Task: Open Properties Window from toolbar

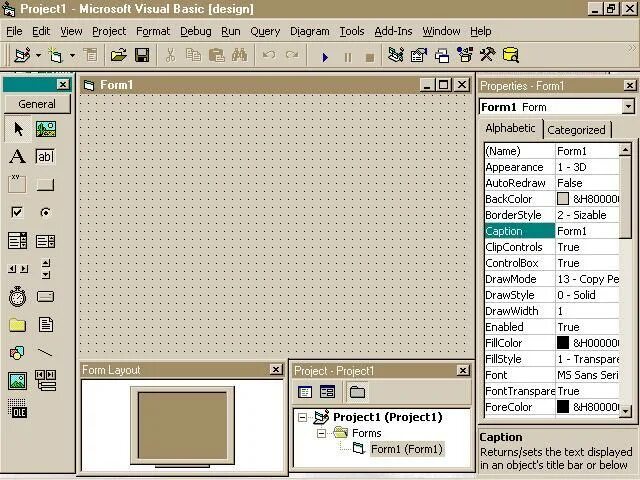Action: tap(419, 55)
